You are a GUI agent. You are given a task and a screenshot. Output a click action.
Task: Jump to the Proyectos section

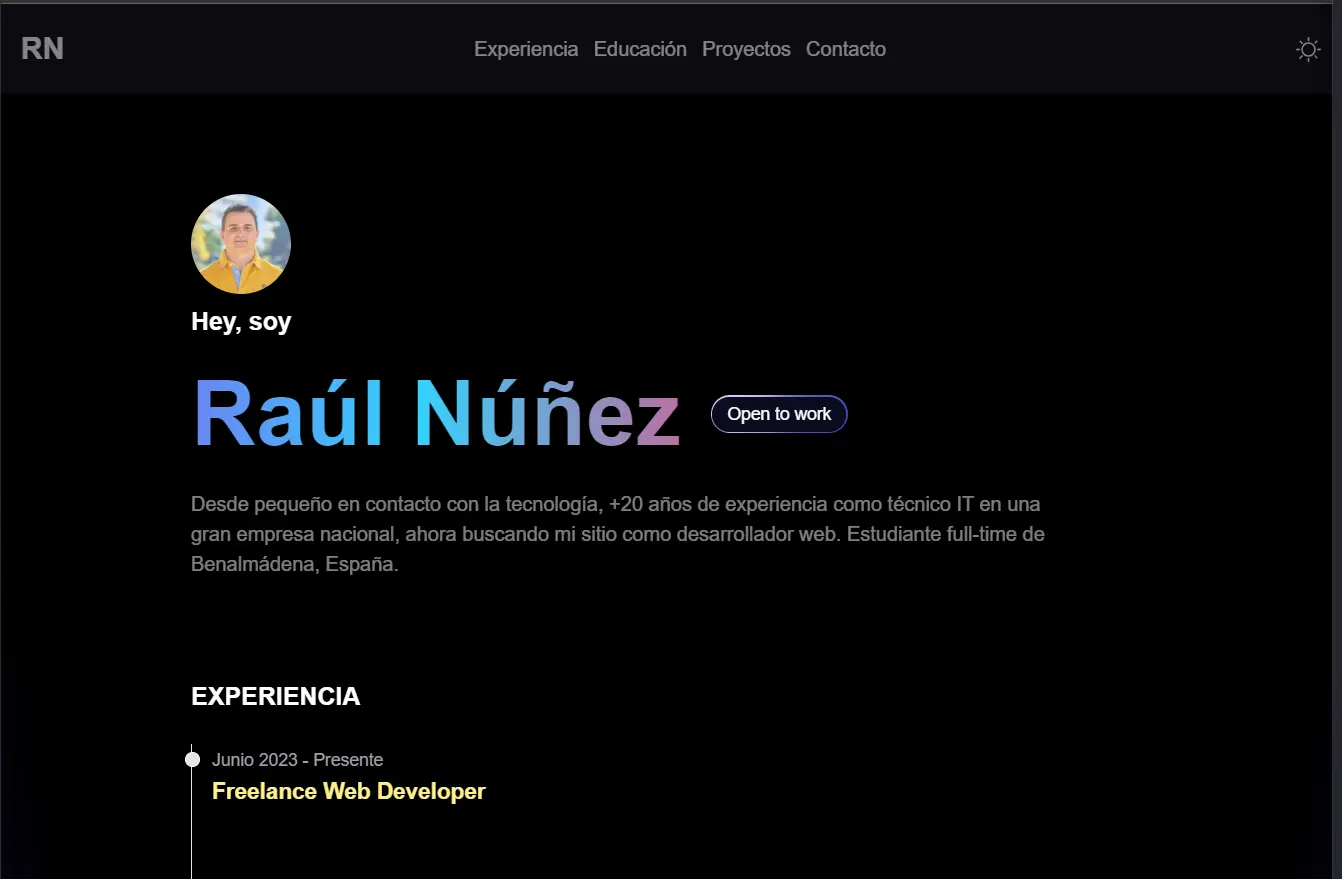click(746, 49)
